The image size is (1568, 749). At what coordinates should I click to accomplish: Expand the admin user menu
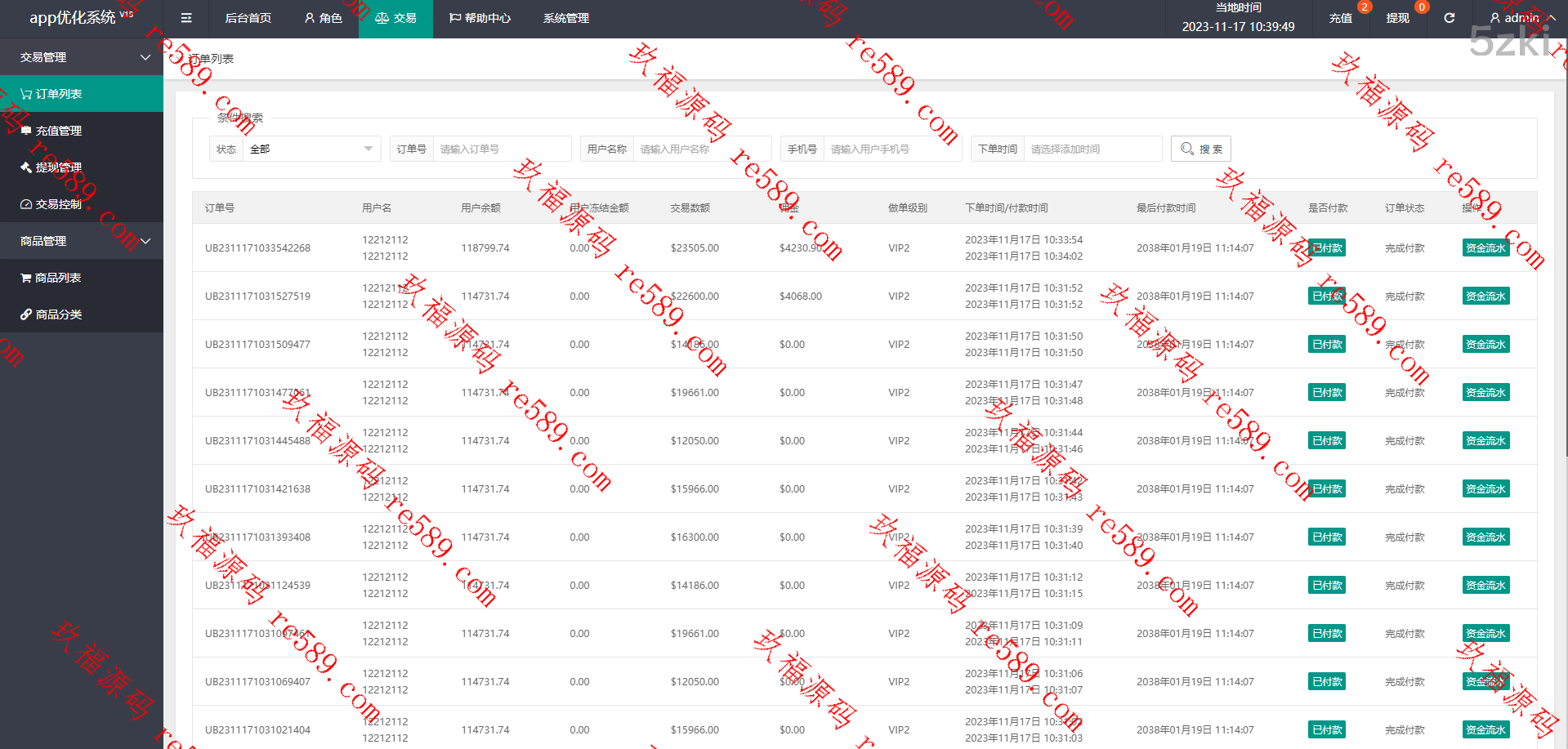click(1521, 18)
